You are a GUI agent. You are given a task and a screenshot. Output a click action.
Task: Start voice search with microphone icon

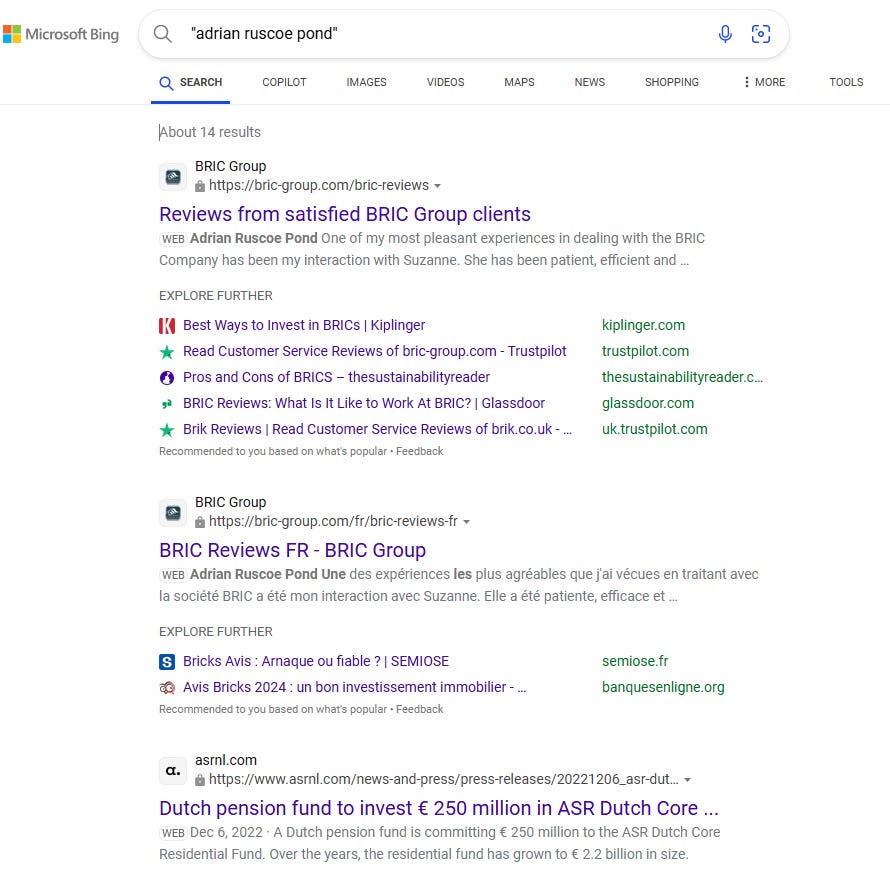coord(725,34)
